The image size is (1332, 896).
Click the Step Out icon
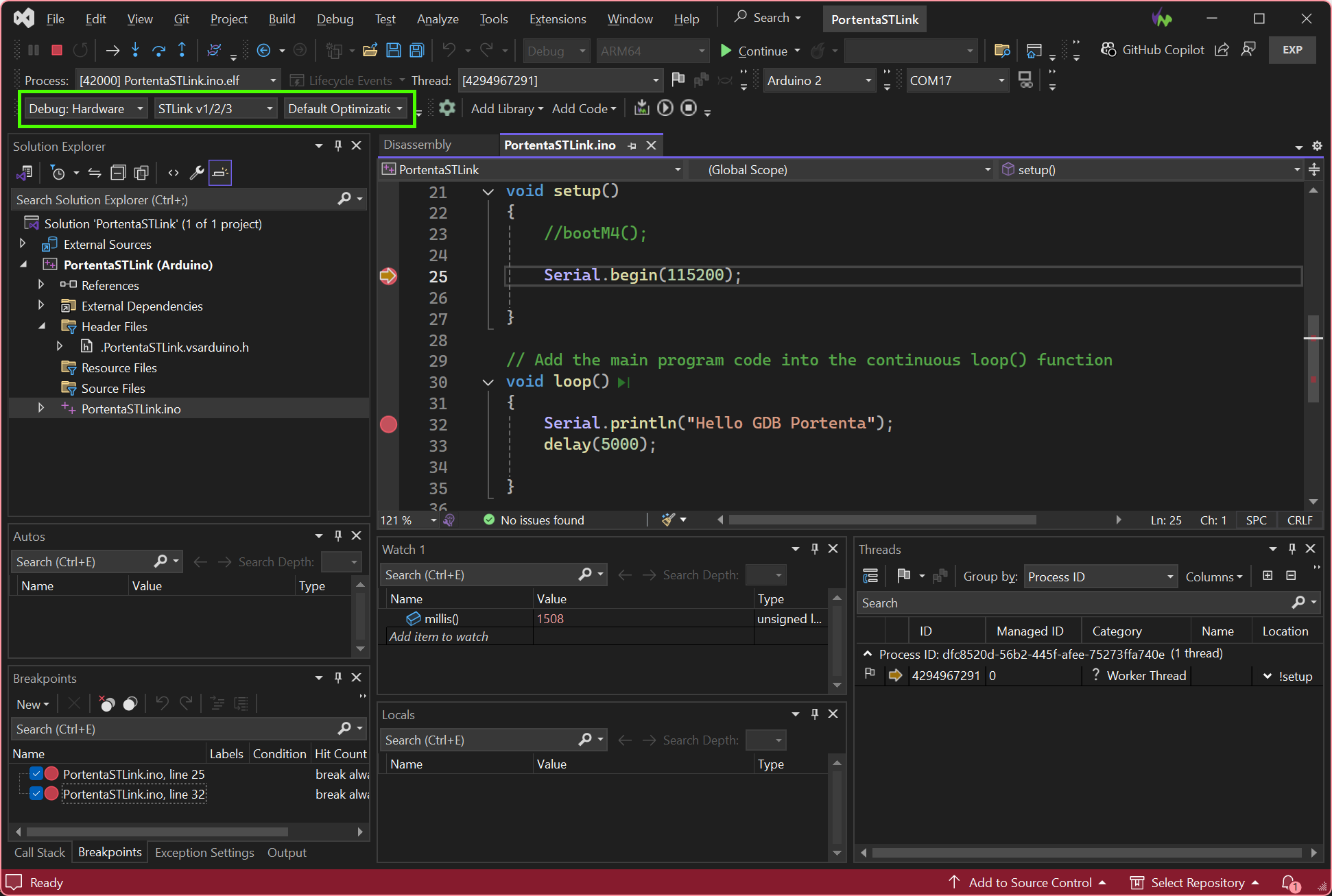click(182, 50)
